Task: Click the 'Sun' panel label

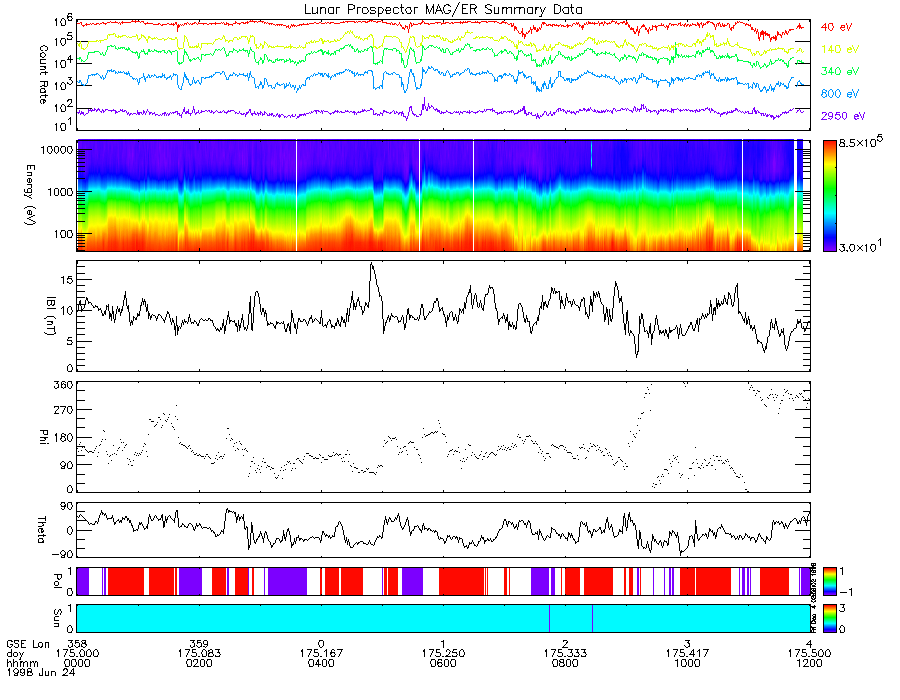Action: (57, 617)
